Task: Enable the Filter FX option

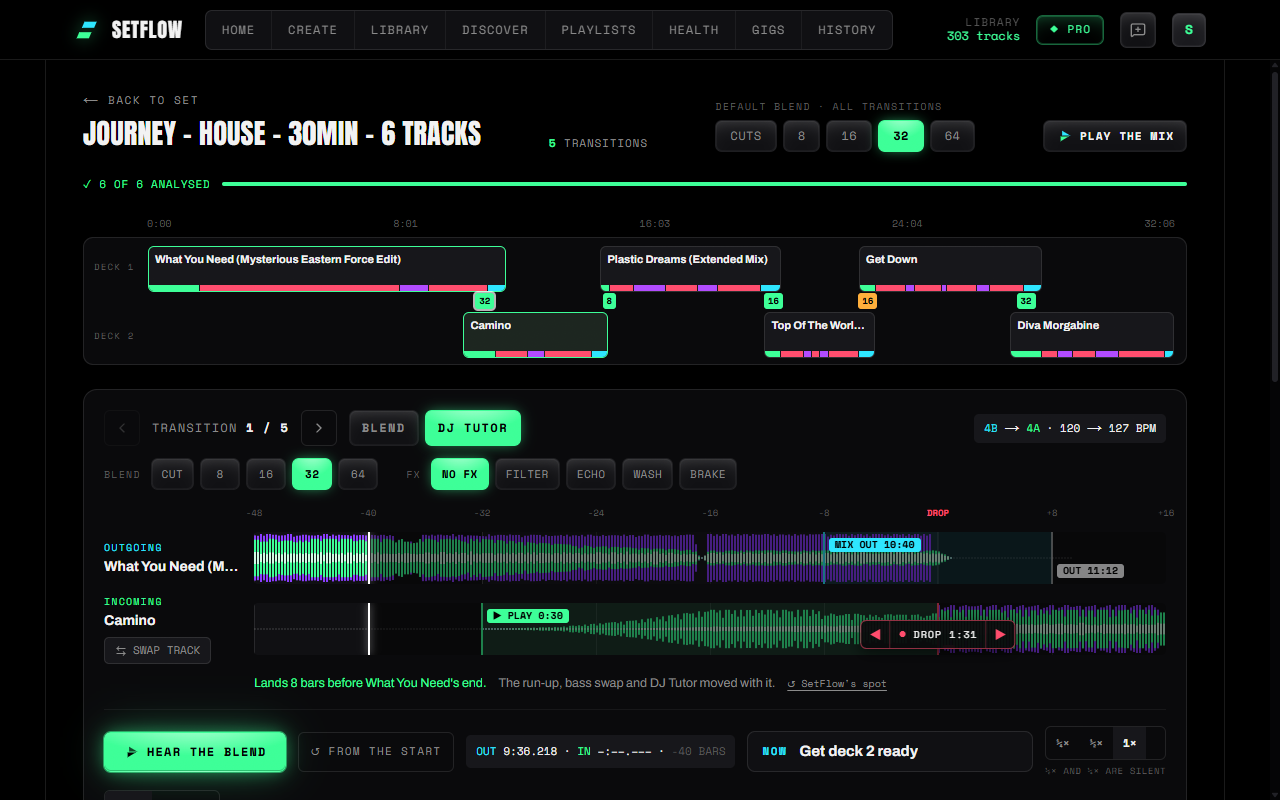Action: point(527,474)
